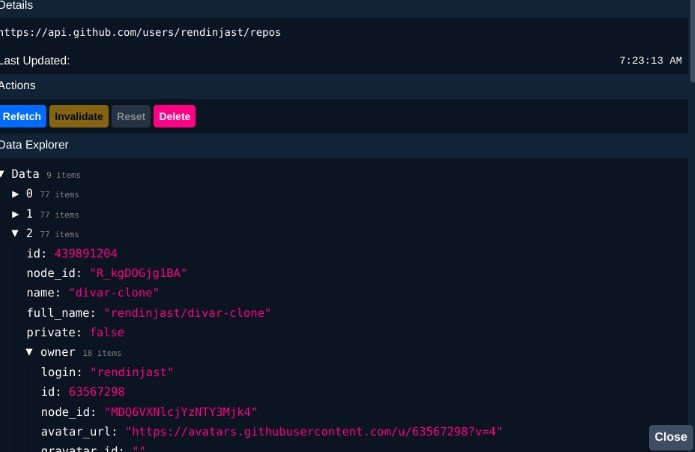The height and width of the screenshot is (452, 695).
Task: Click the 7:23:13 AM last updated time
Action: click(650, 61)
